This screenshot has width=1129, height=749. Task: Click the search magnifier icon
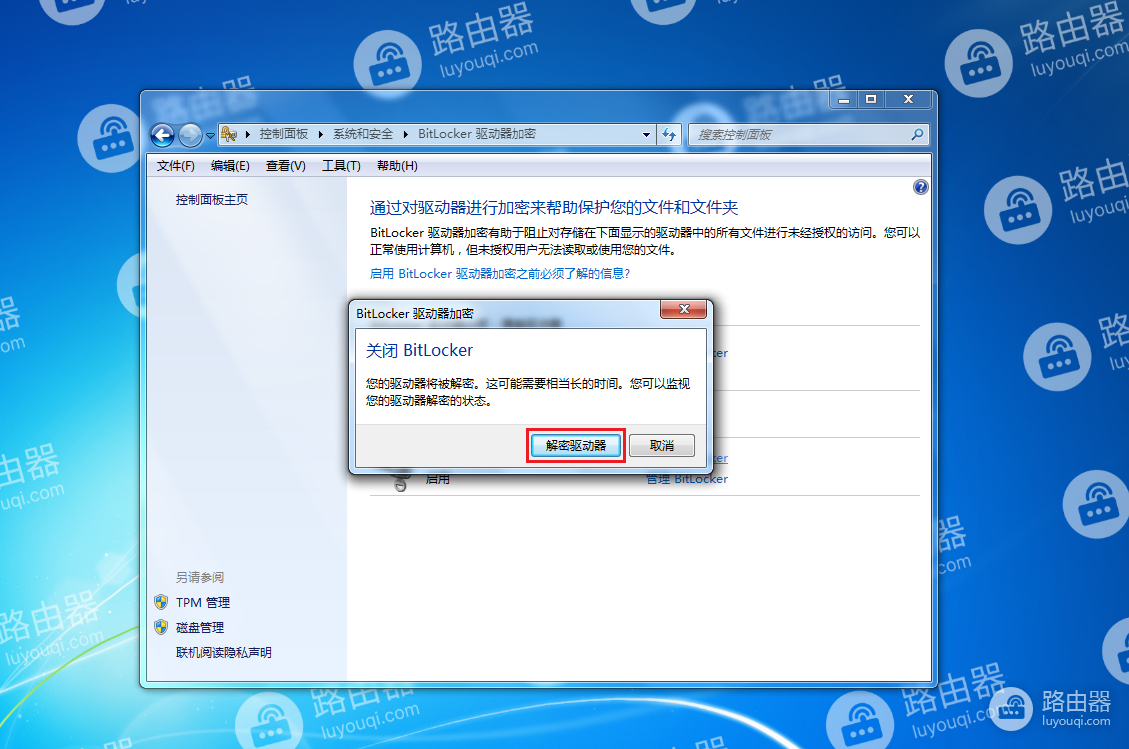pos(917,135)
